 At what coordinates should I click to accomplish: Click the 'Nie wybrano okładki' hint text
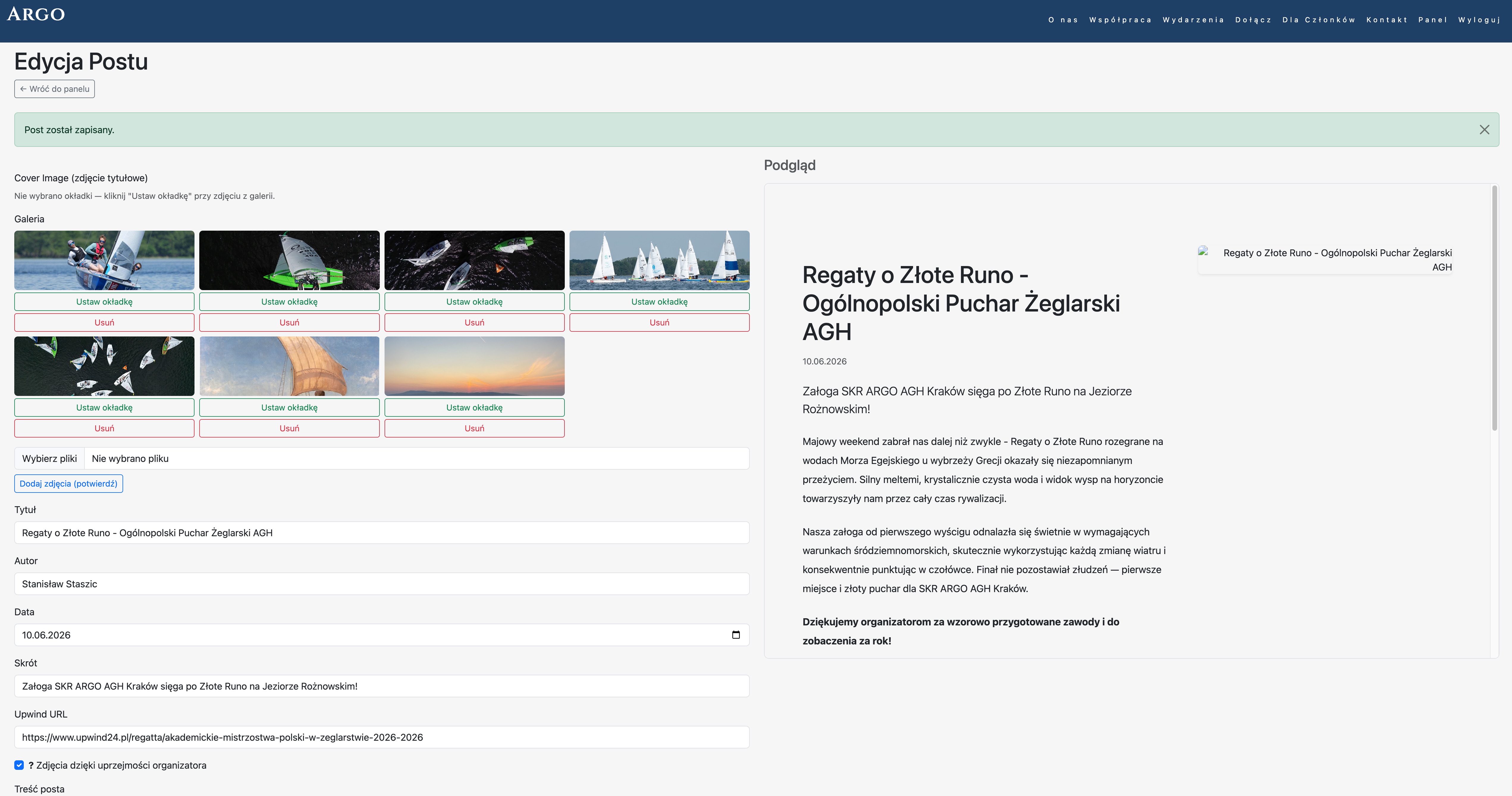(x=145, y=196)
